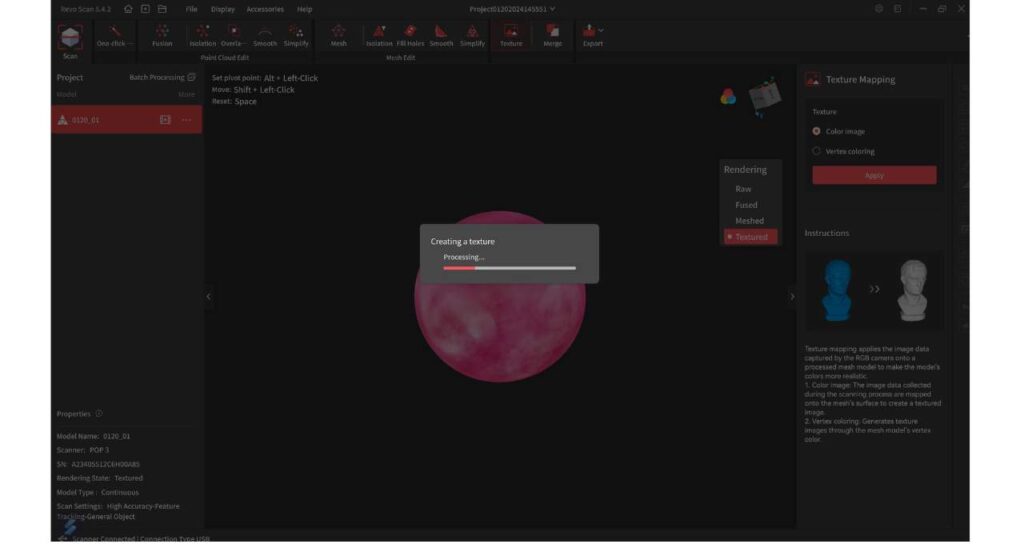Open the three-dots menu for 0120_01

pyautogui.click(x=187, y=120)
